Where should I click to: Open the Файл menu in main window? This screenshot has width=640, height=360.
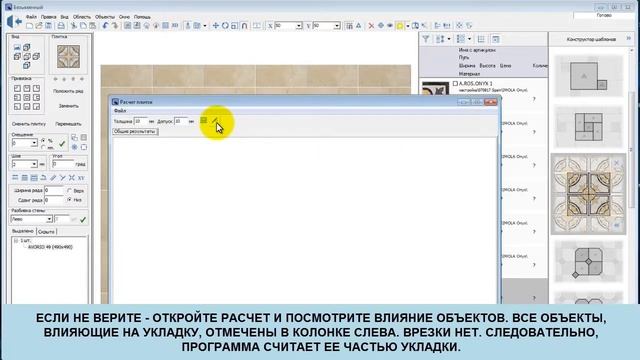click(31, 17)
